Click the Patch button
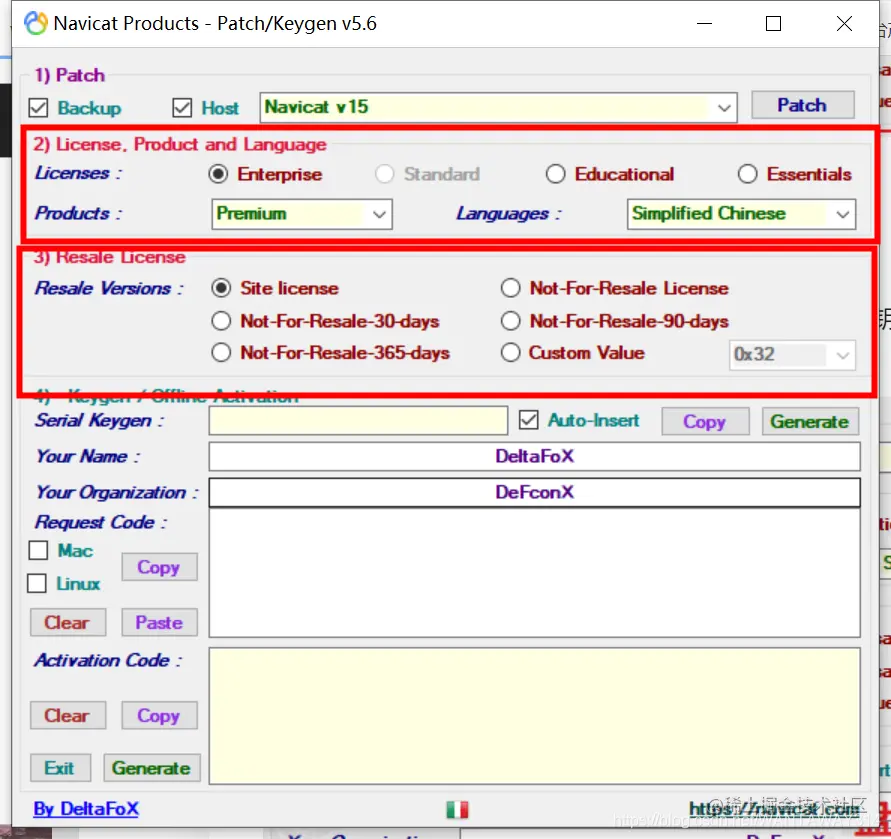This screenshot has width=891, height=839. tap(802, 105)
